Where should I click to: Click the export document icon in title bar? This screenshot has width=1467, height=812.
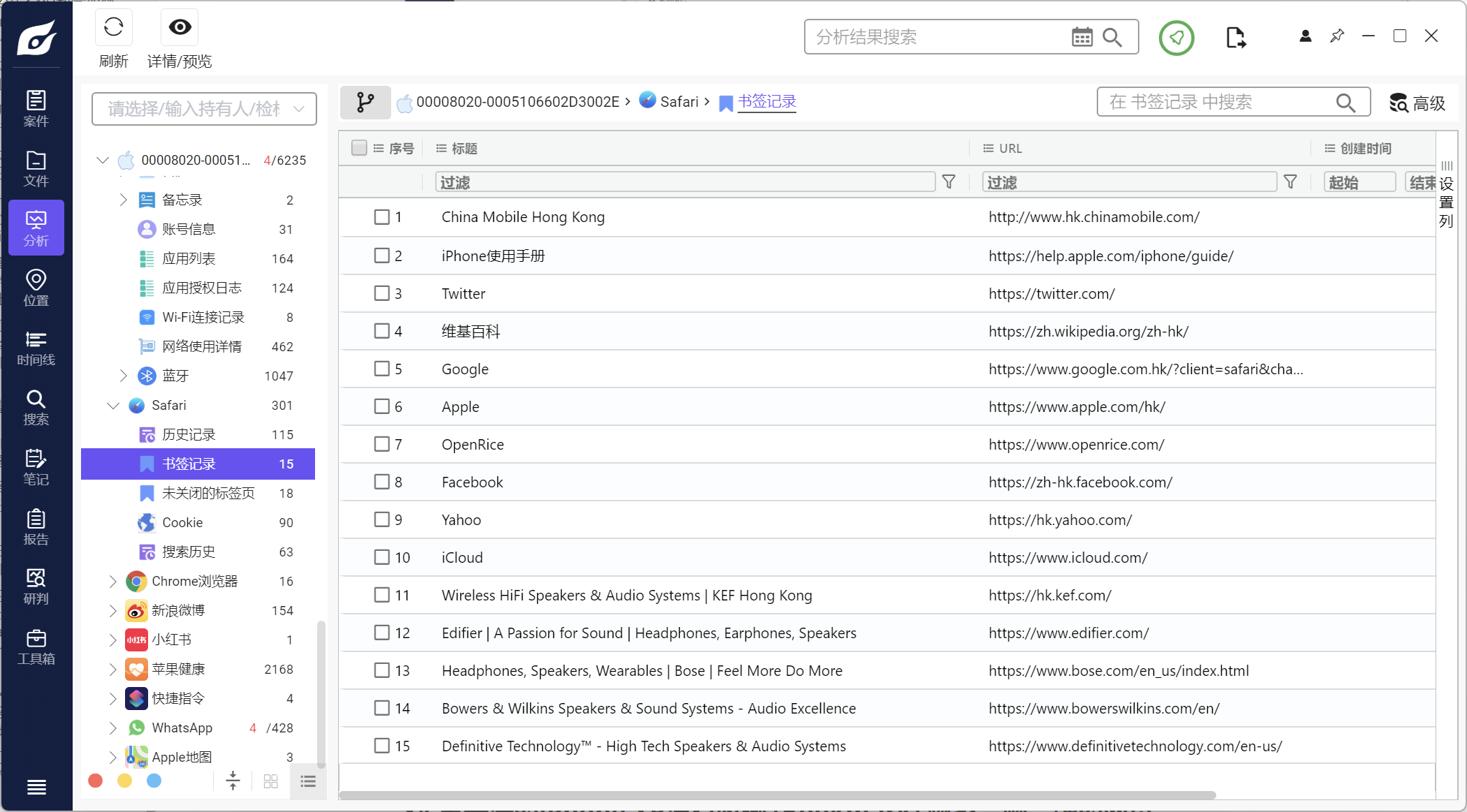1236,37
